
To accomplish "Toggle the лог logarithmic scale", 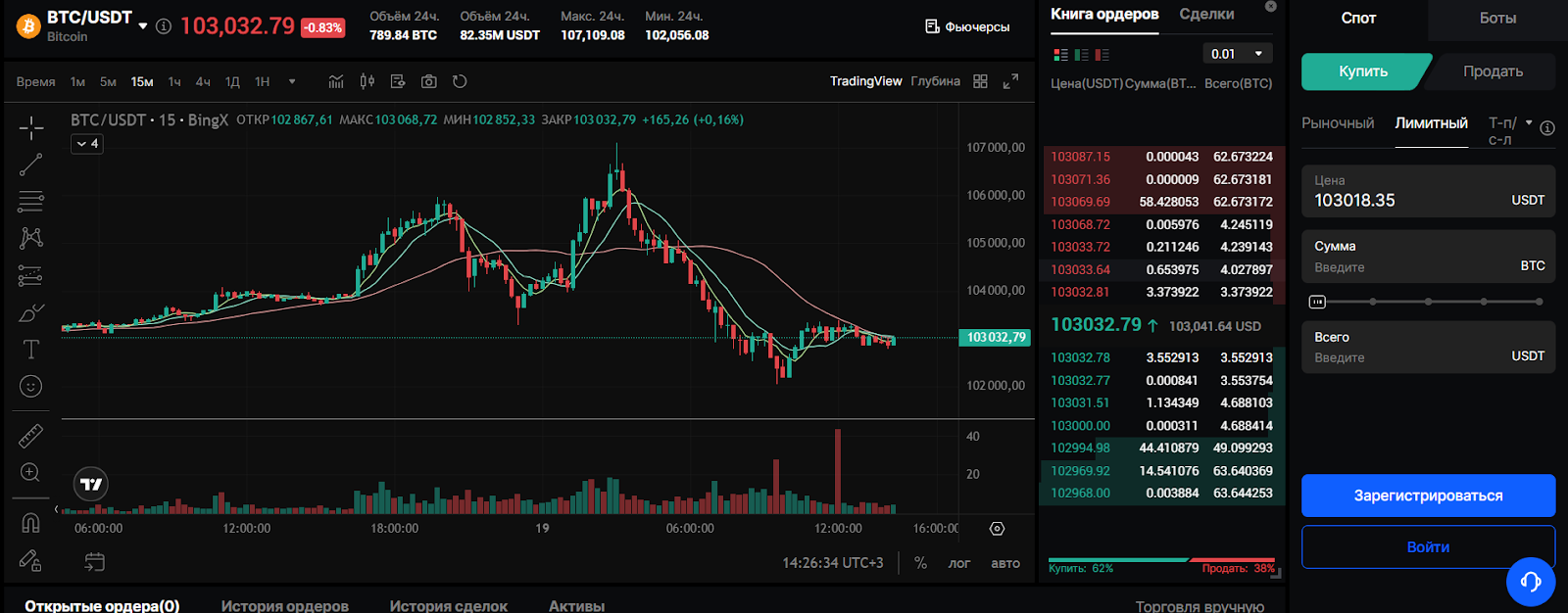I will coord(958,563).
